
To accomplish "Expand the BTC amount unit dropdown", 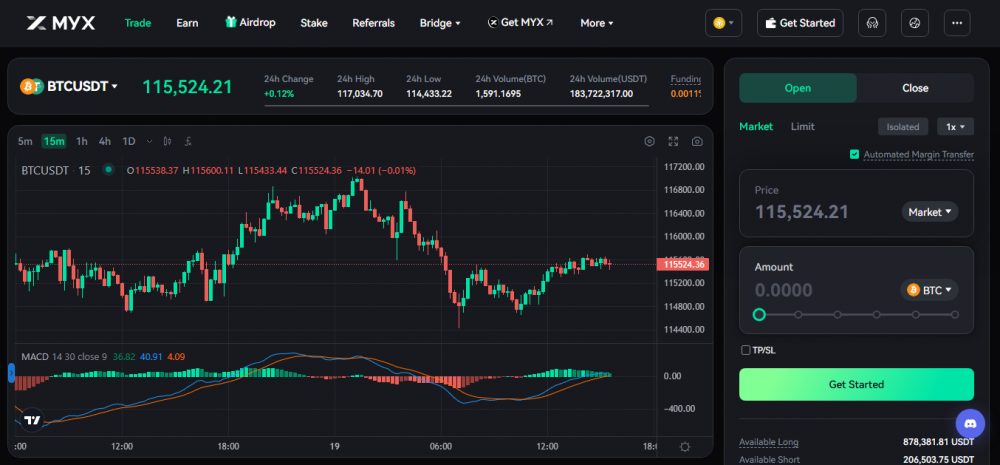I will tap(930, 290).
